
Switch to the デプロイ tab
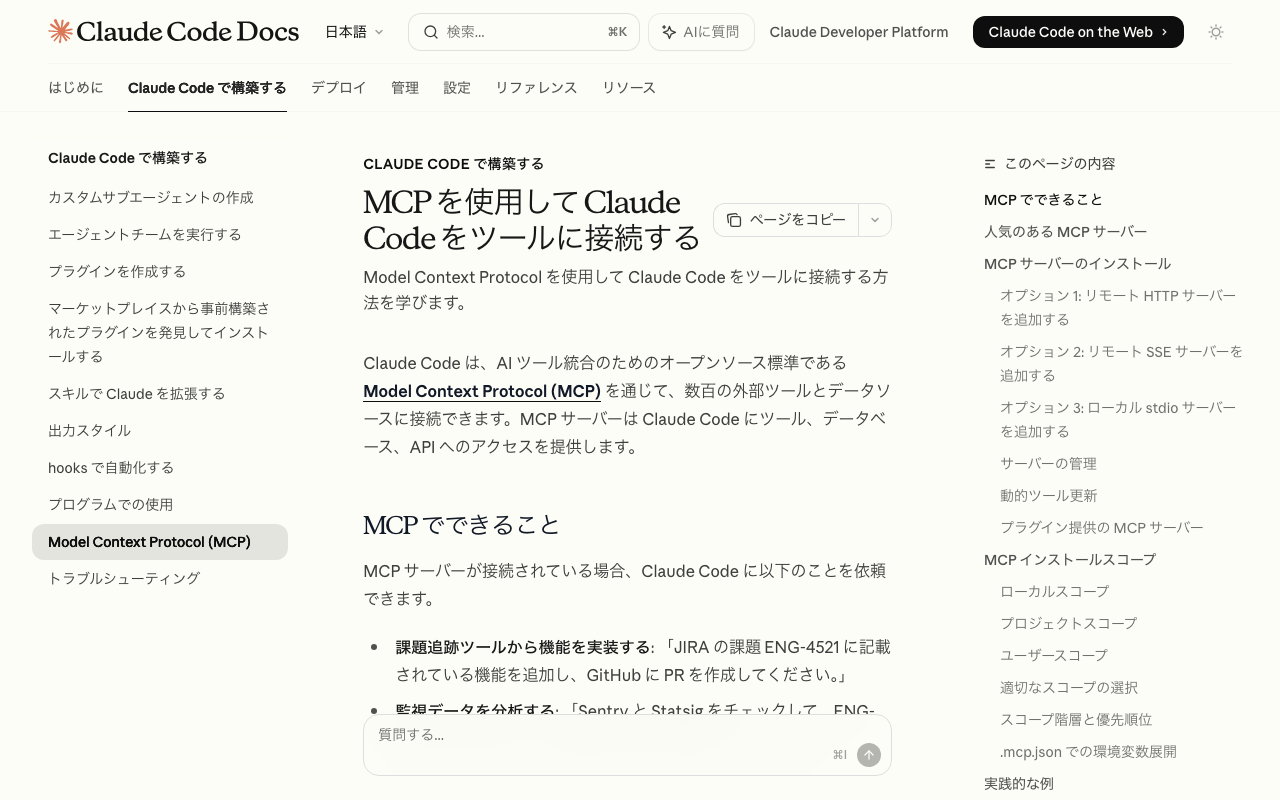[338, 88]
